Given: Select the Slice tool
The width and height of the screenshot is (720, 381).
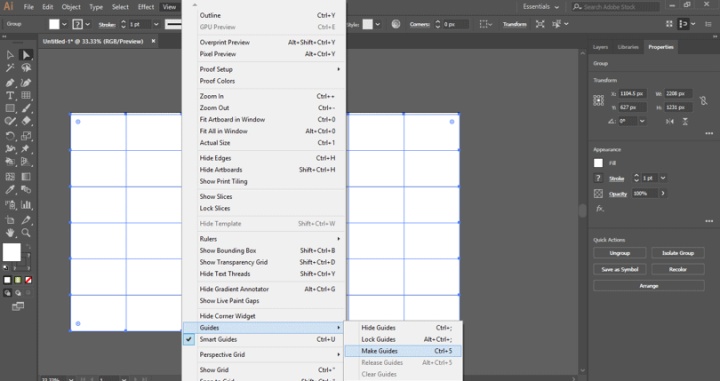Looking at the screenshot, I should tap(26, 220).
